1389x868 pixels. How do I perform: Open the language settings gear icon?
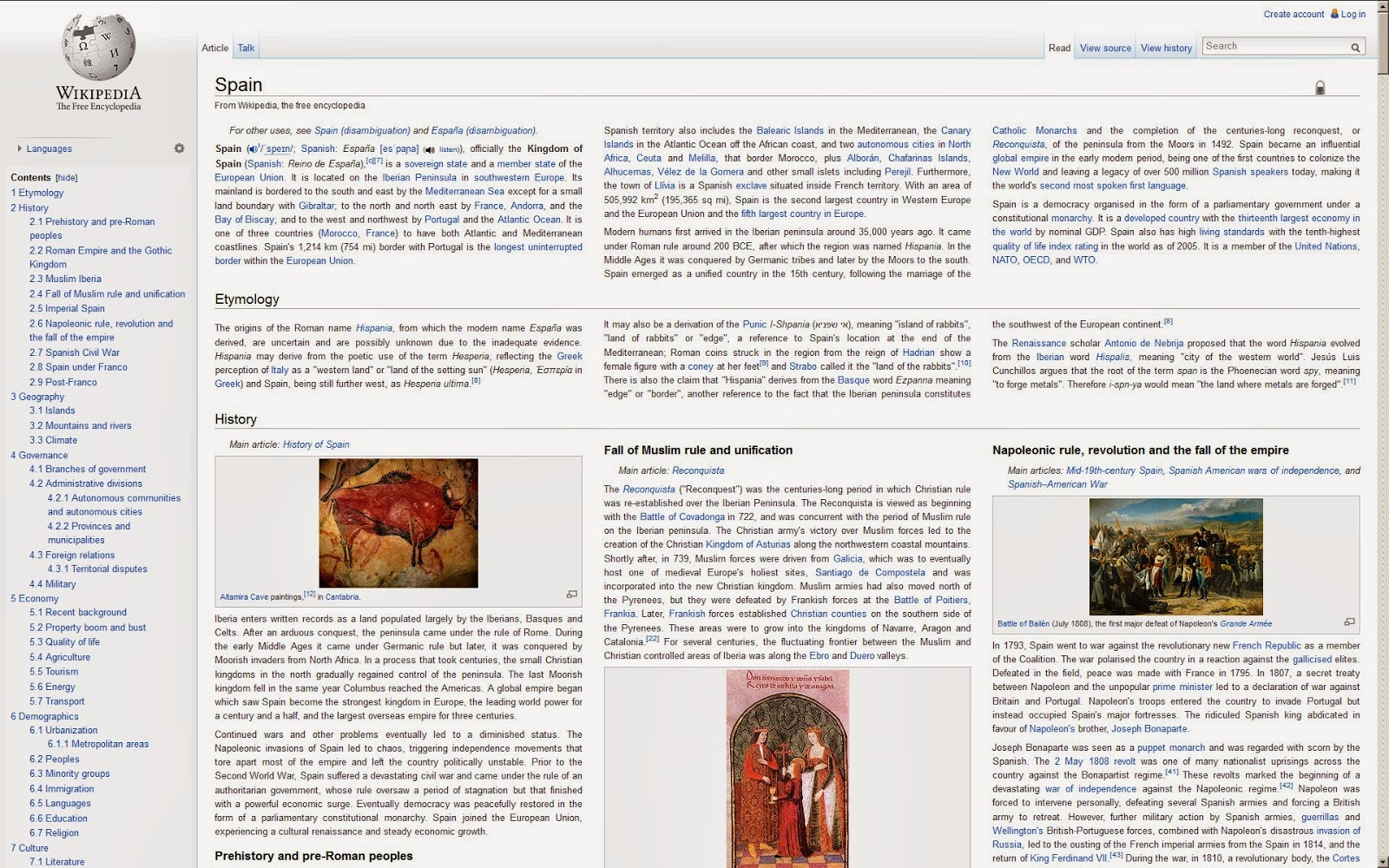coord(179,148)
